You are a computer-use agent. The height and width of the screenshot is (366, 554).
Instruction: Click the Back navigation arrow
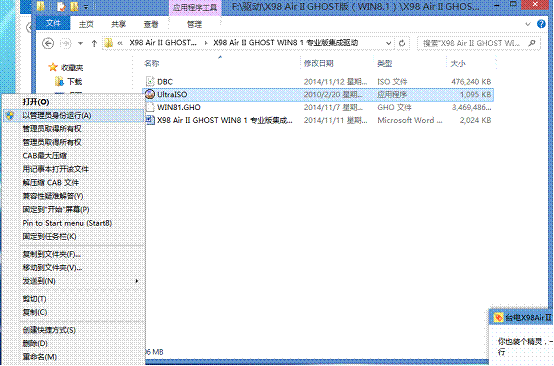tap(48, 43)
